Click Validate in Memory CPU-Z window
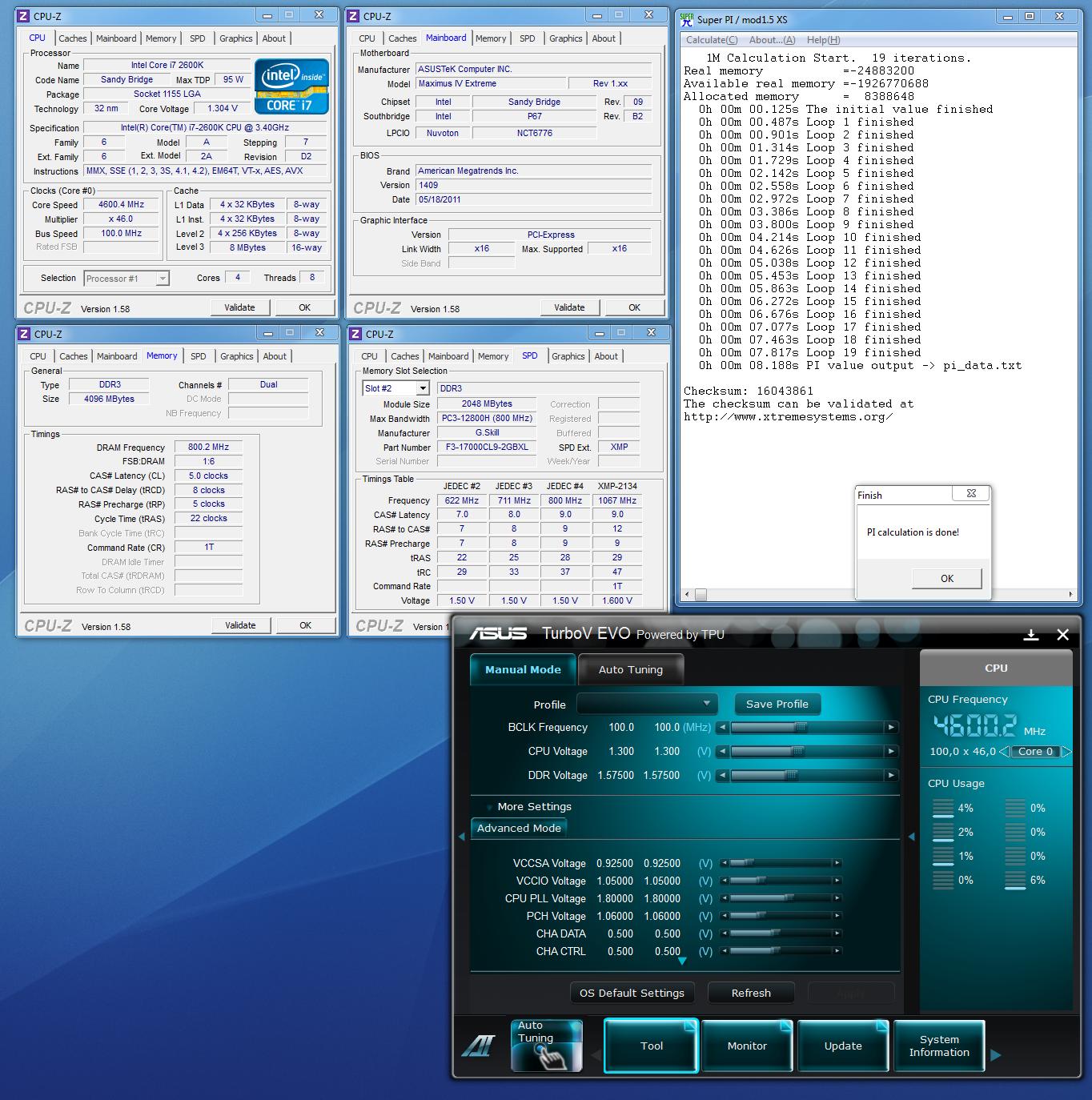 (240, 625)
